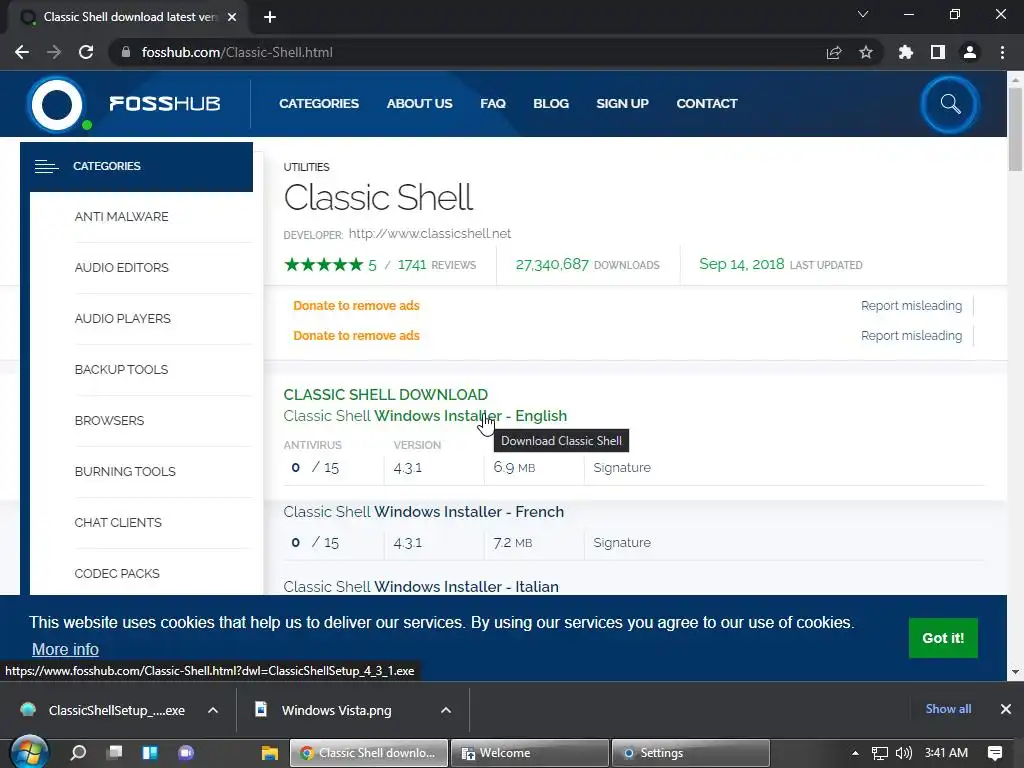Select BROWSERS category
1024x768 pixels.
(x=109, y=420)
